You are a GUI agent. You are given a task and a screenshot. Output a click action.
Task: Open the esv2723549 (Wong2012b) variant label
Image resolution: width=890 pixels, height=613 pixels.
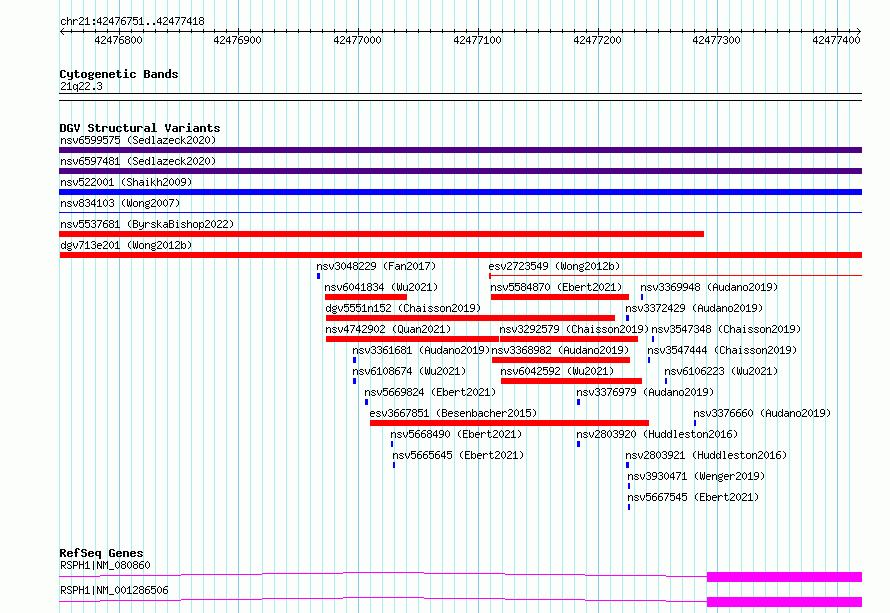(554, 266)
